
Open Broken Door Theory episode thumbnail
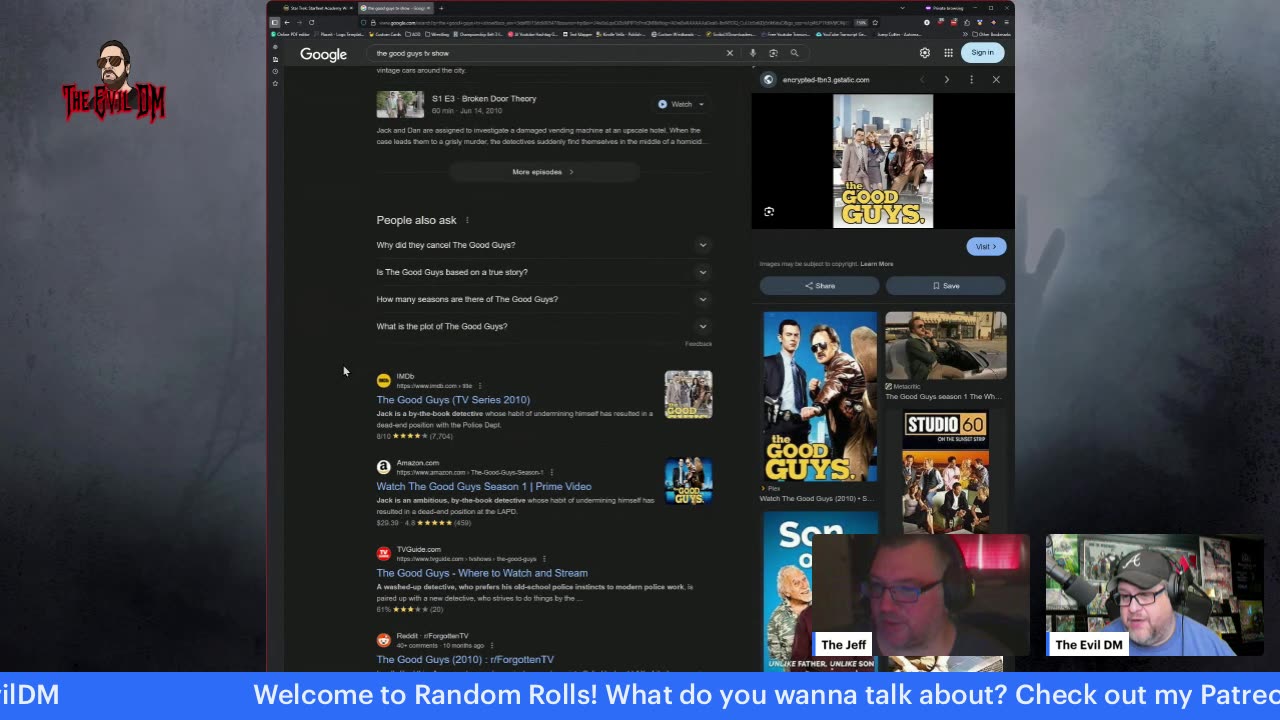(x=400, y=104)
